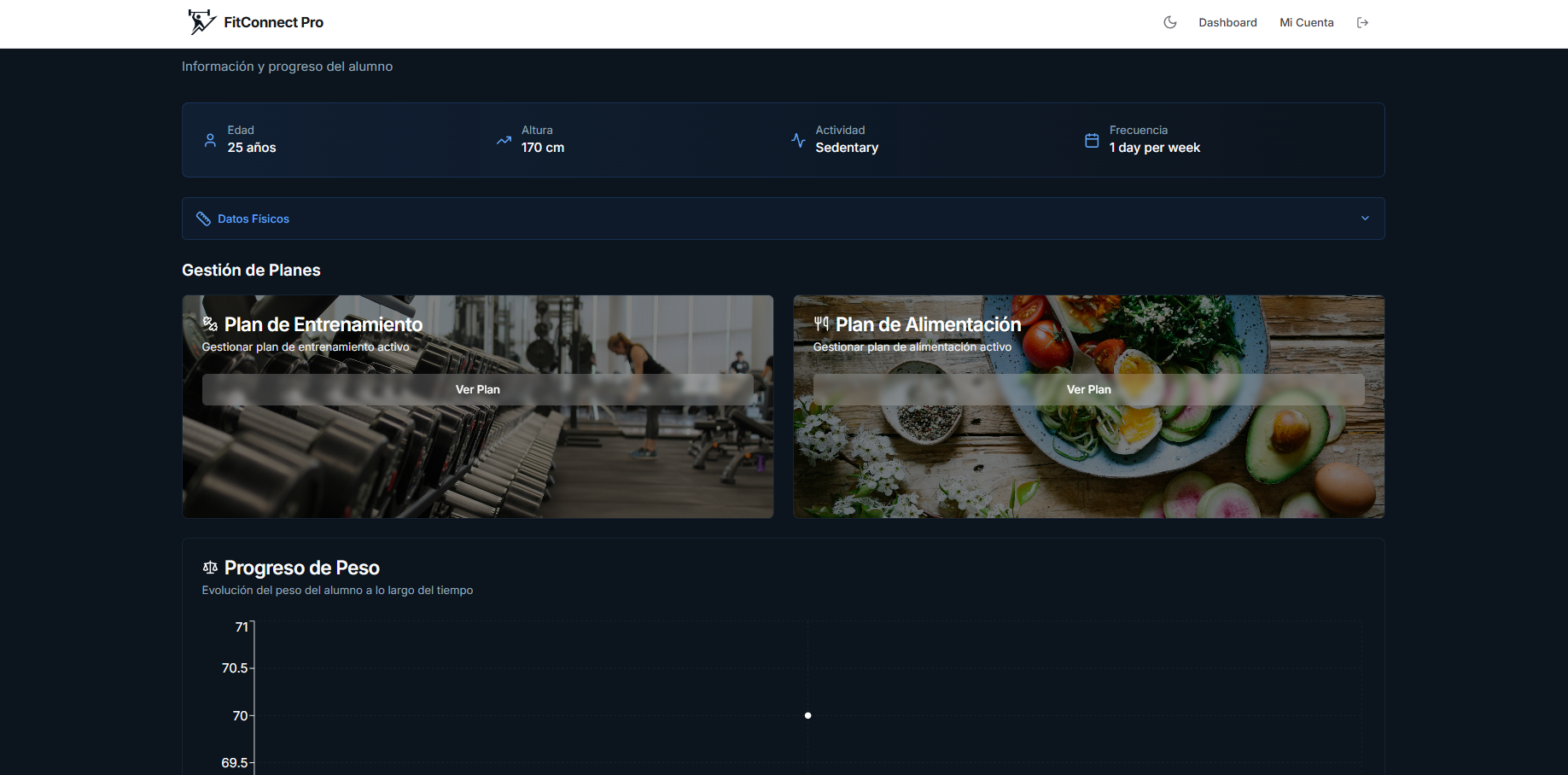Screen dimensions: 1568x775
Task: Select the logout icon in the header
Action: click(x=1363, y=22)
